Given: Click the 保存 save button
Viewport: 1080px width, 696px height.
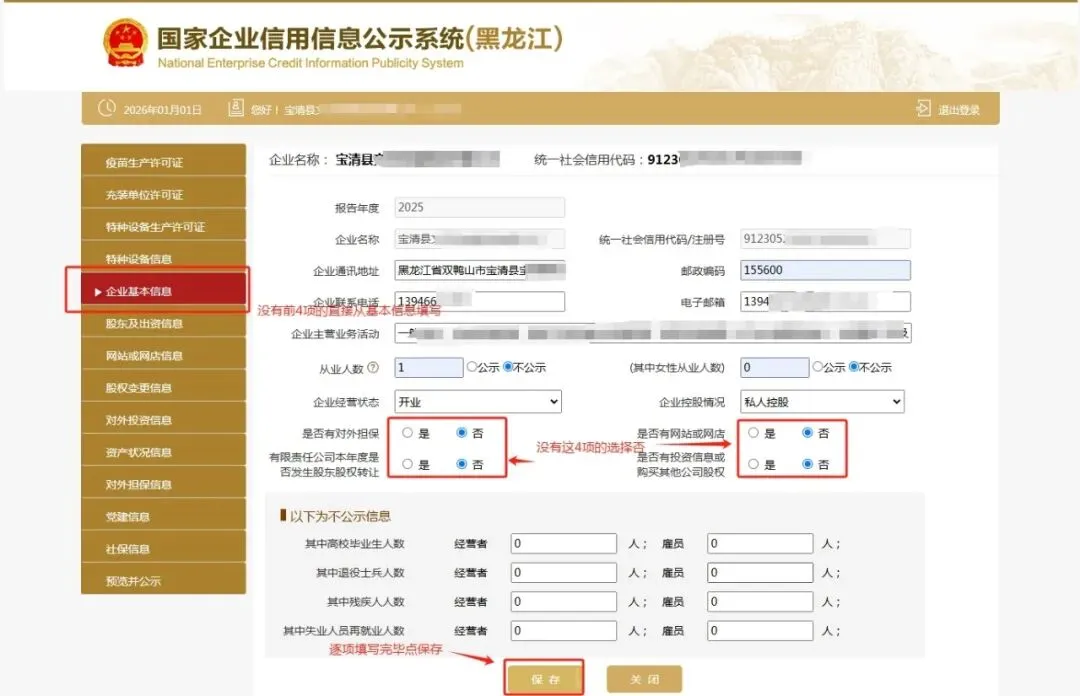Looking at the screenshot, I should [545, 679].
